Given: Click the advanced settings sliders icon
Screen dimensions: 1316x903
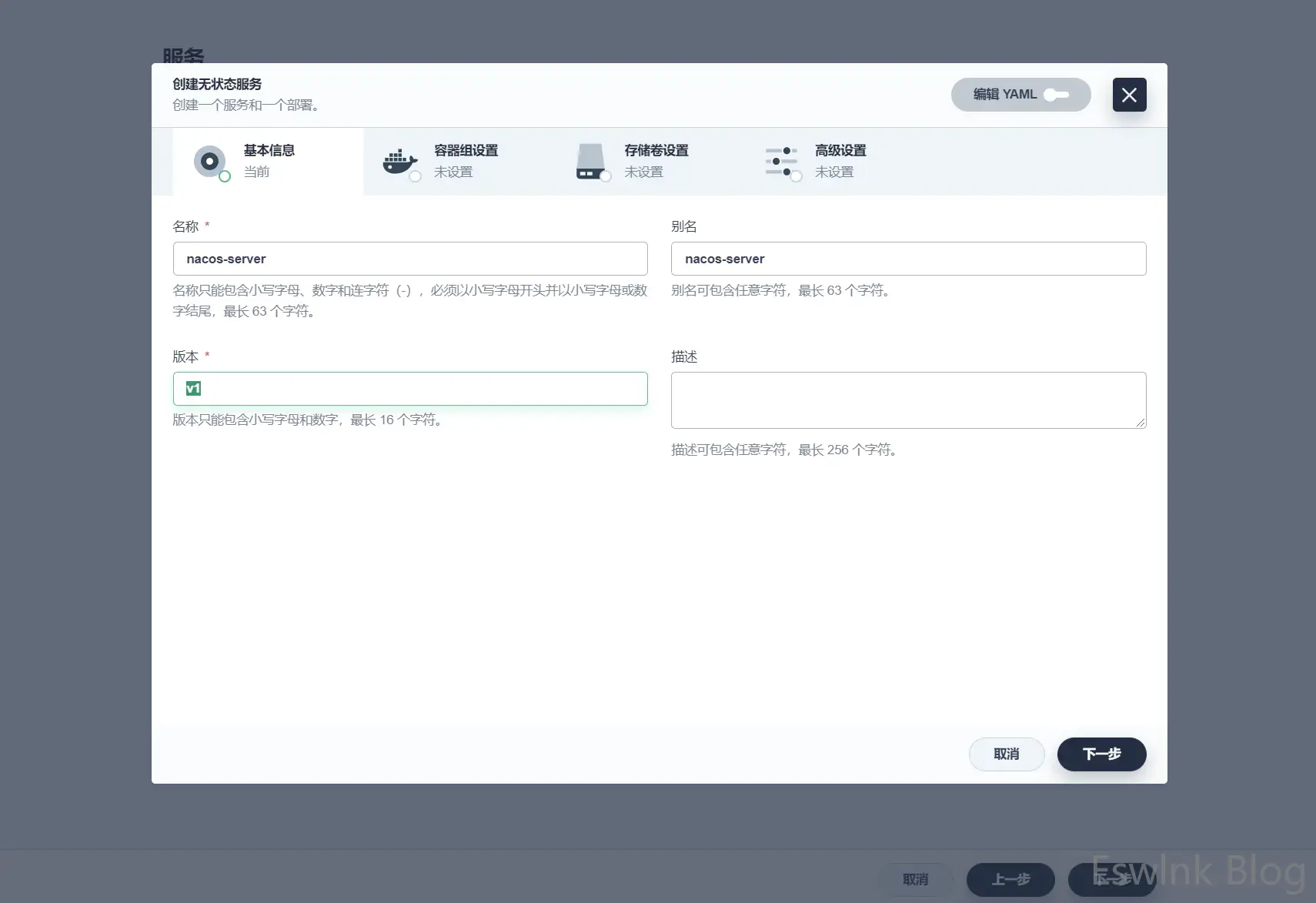Looking at the screenshot, I should coord(781,161).
